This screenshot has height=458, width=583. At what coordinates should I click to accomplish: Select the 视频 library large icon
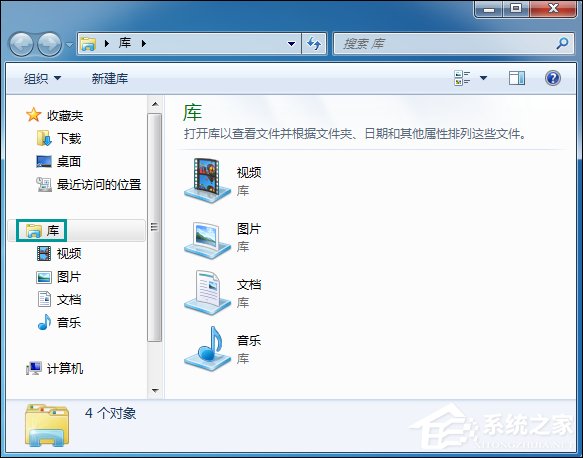(207, 180)
